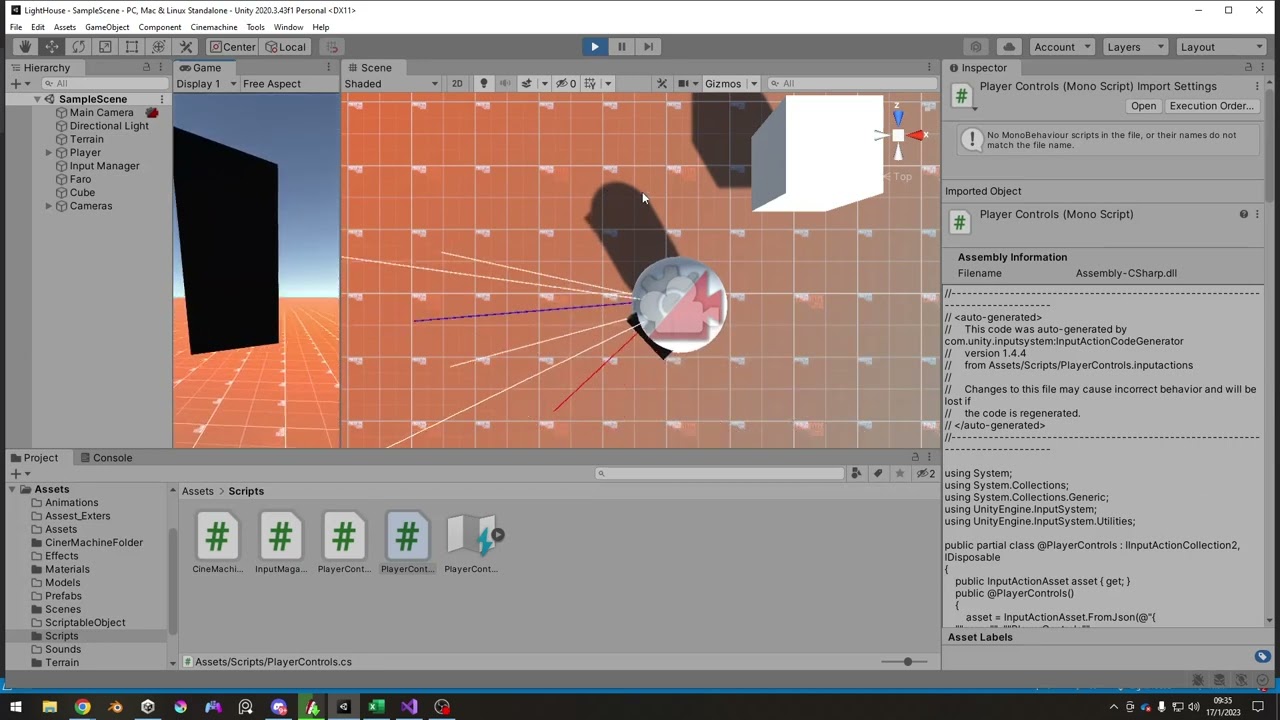The height and width of the screenshot is (720, 1280).
Task: Select the Prefabs folder in Project
Action: 63,596
